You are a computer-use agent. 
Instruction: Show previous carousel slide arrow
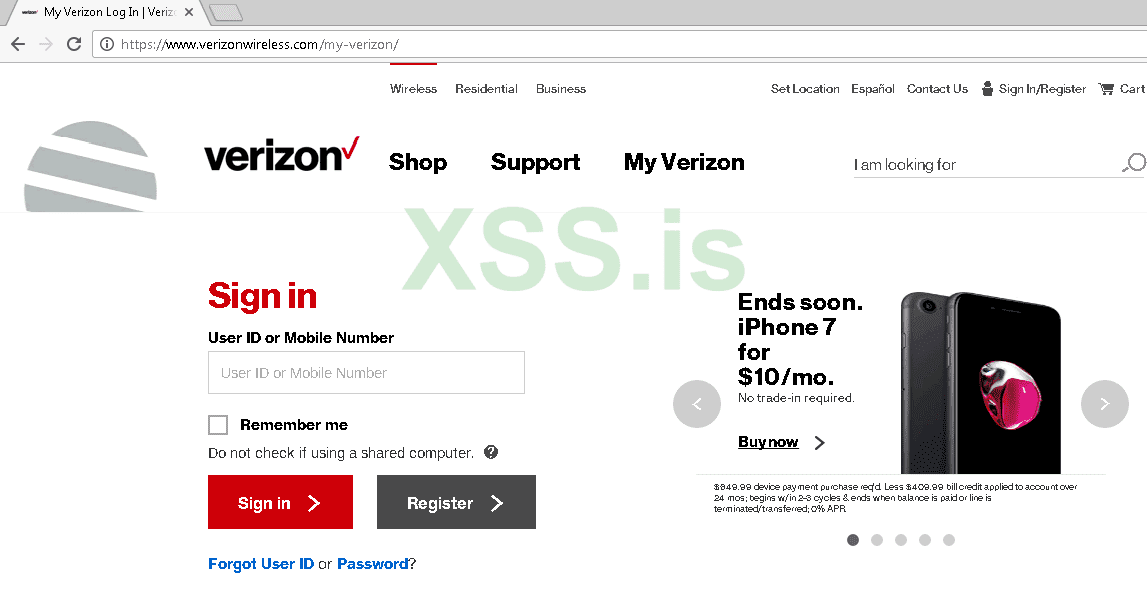point(696,404)
